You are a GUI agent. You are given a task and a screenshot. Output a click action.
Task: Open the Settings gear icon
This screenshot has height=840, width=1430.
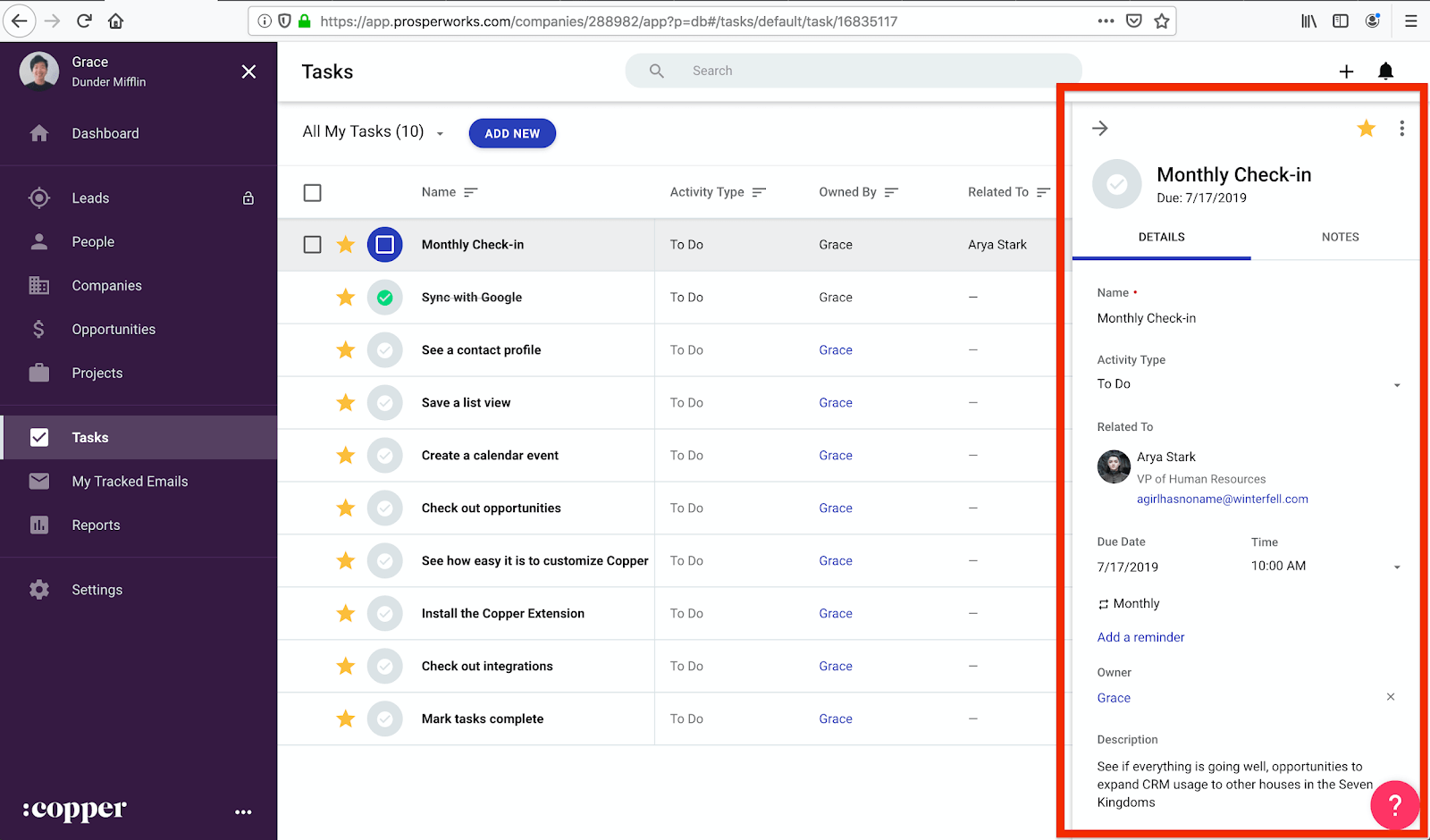38,590
